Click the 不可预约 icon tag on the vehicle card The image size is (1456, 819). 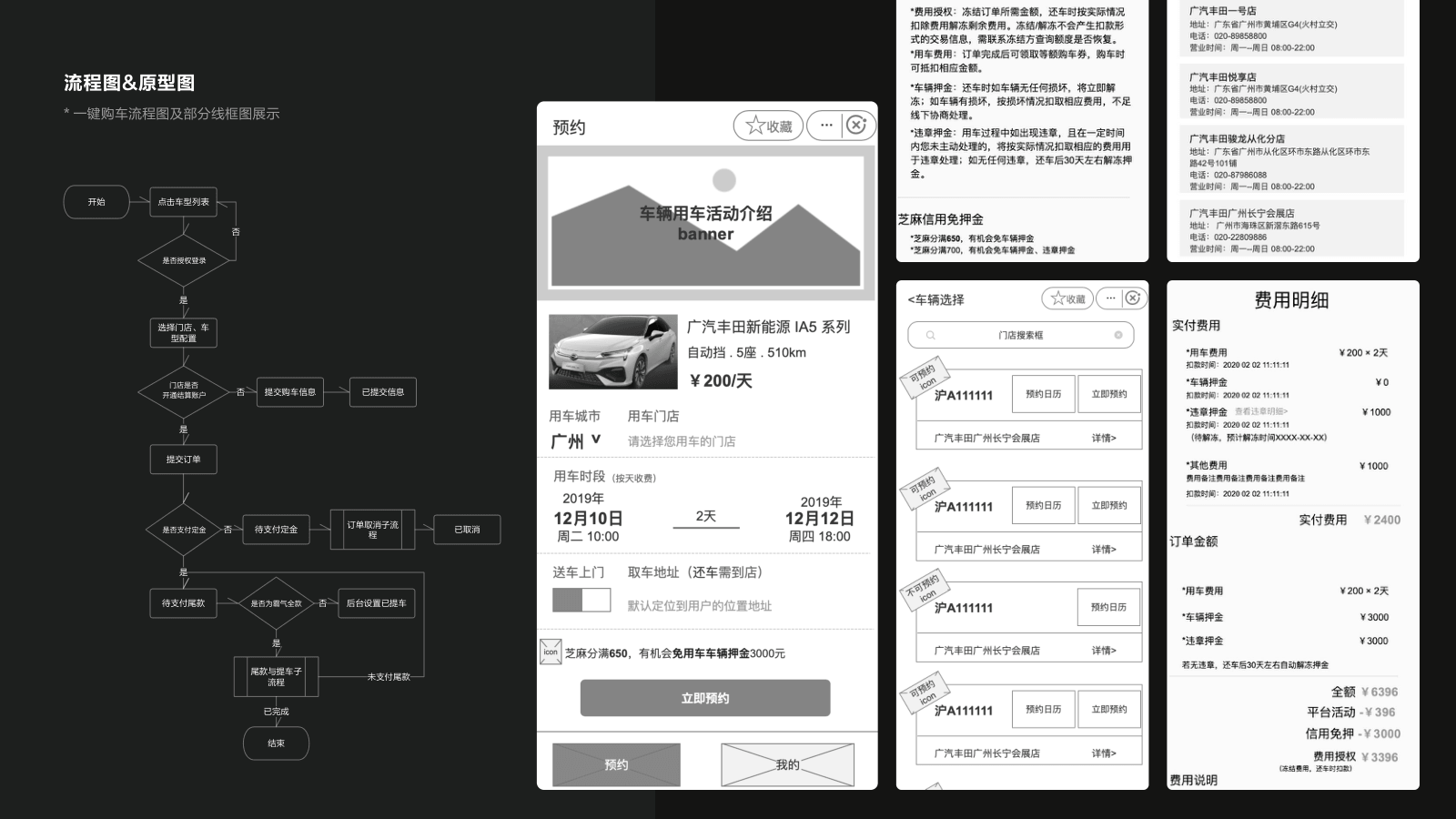[x=925, y=588]
